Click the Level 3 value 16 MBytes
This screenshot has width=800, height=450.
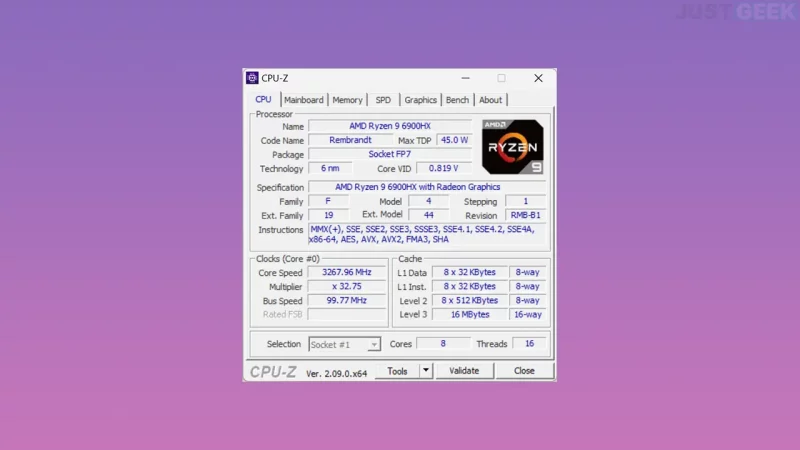coord(469,315)
